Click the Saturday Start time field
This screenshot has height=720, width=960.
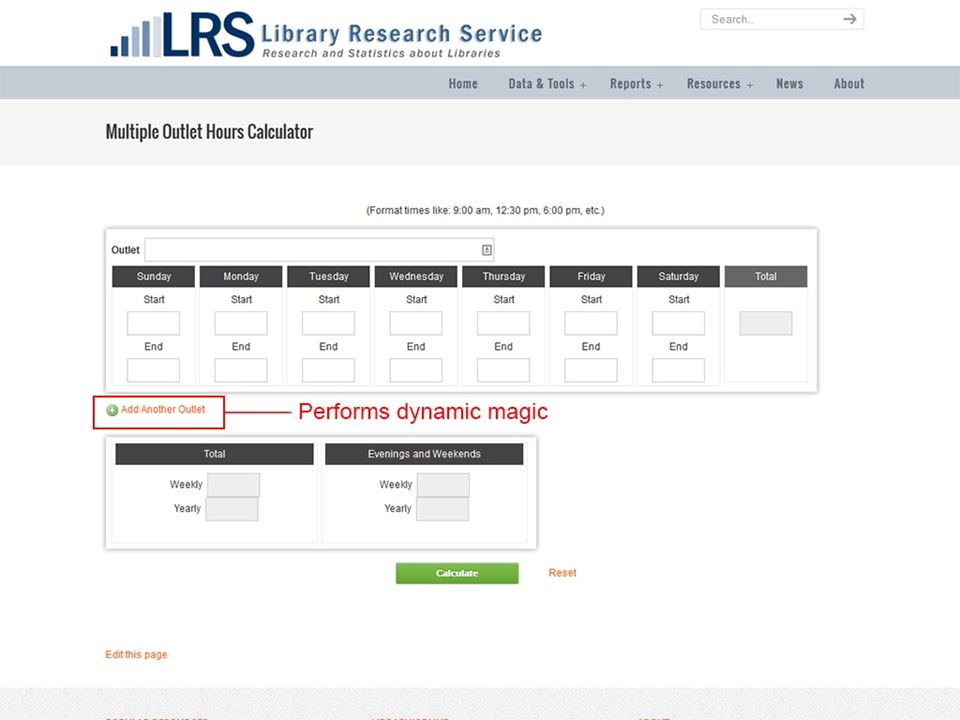[x=678, y=323]
